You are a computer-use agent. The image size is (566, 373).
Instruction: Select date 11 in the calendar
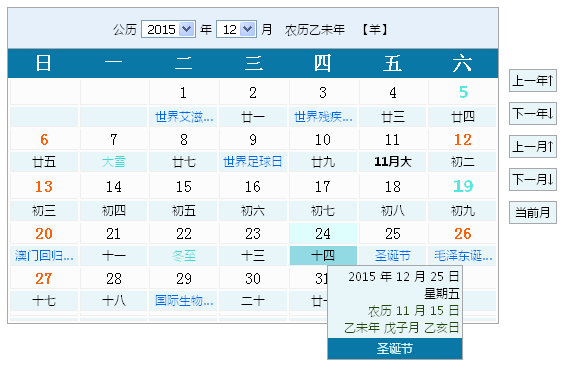coord(393,140)
